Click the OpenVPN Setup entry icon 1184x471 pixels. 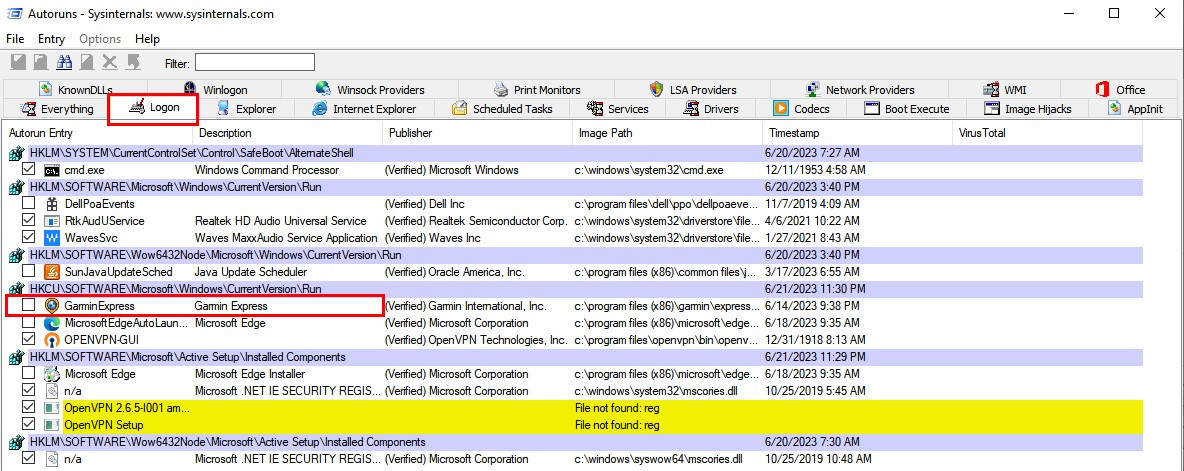click(x=51, y=425)
